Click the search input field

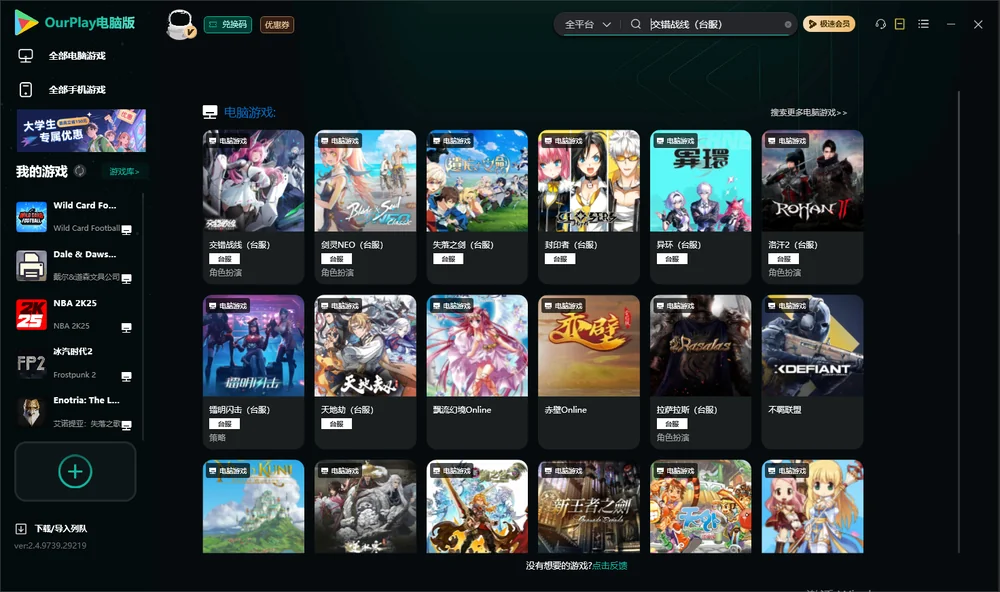click(716, 24)
